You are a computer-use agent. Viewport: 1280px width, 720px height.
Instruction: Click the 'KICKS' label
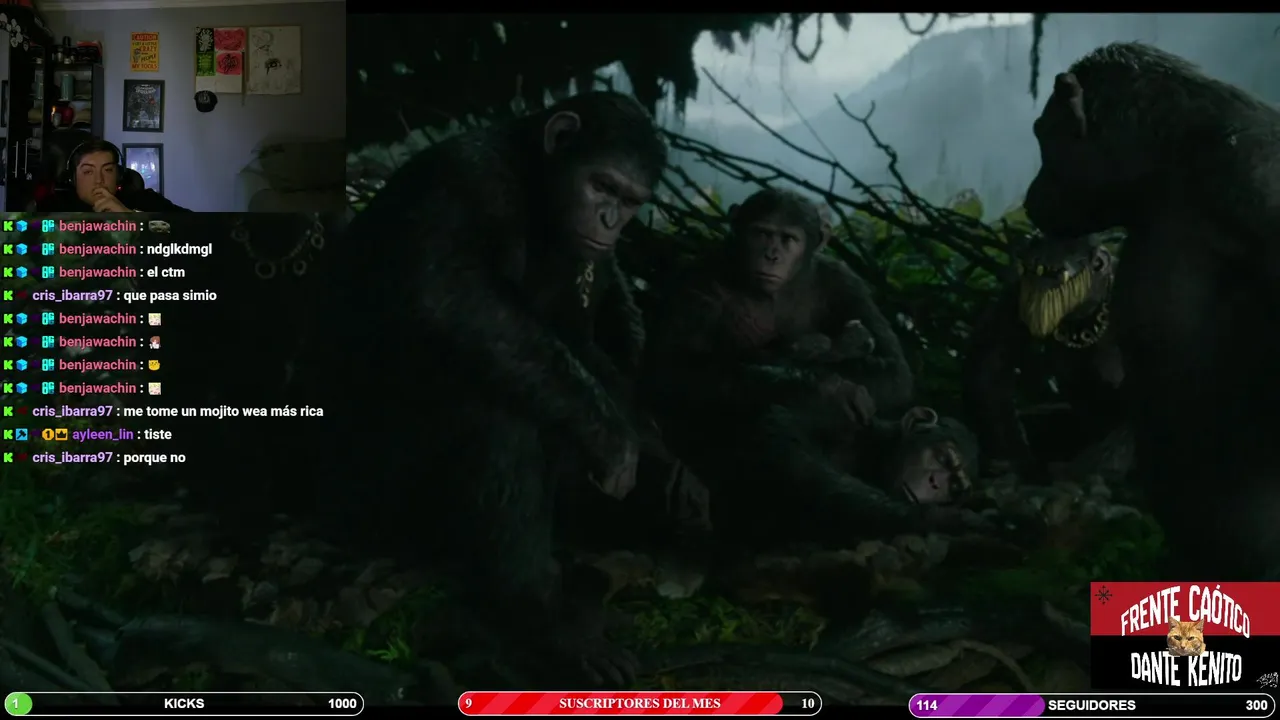(184, 704)
